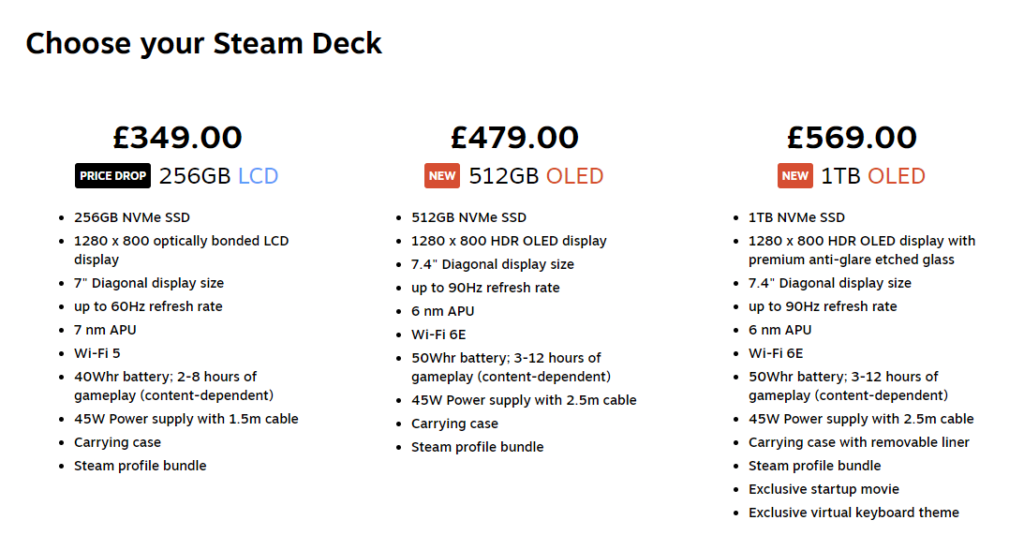
Task: Select the £479.00 price
Action: click(514, 137)
